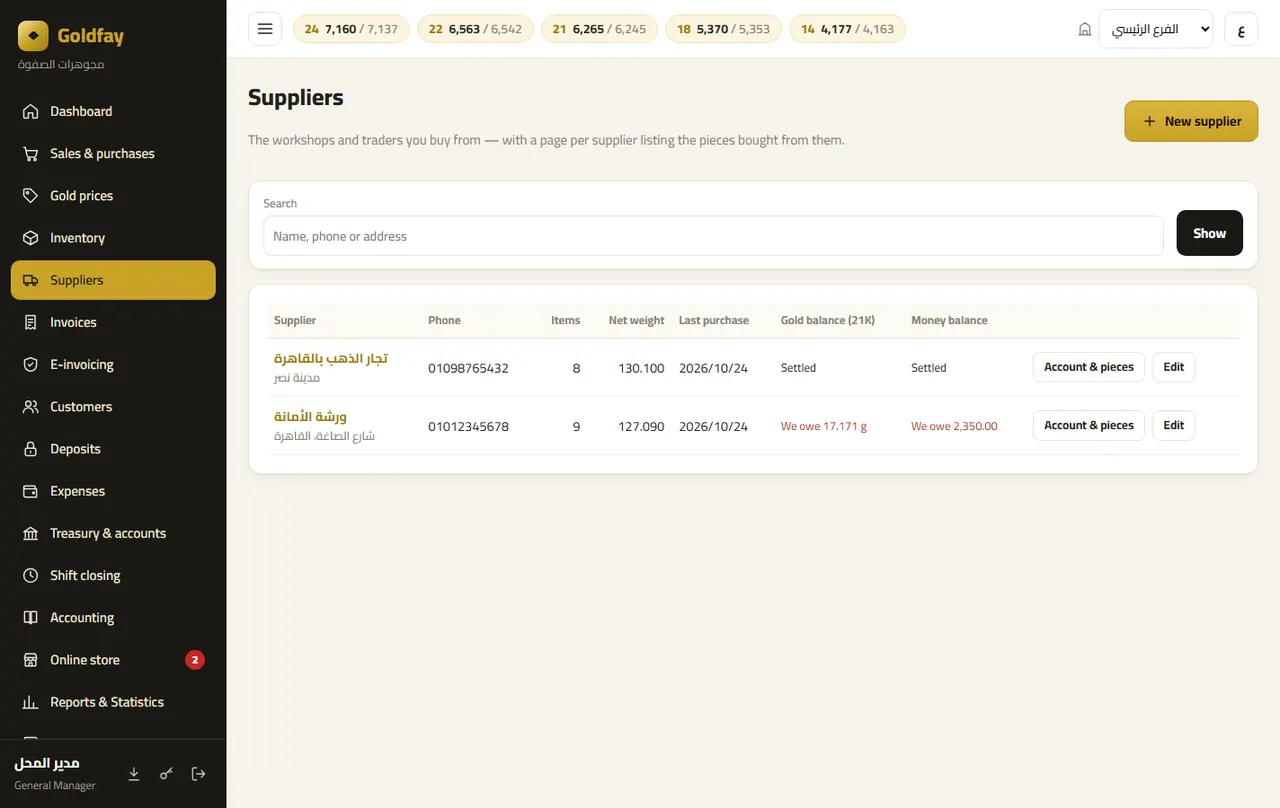Open Sales & purchases cart icon

pyautogui.click(x=31, y=154)
